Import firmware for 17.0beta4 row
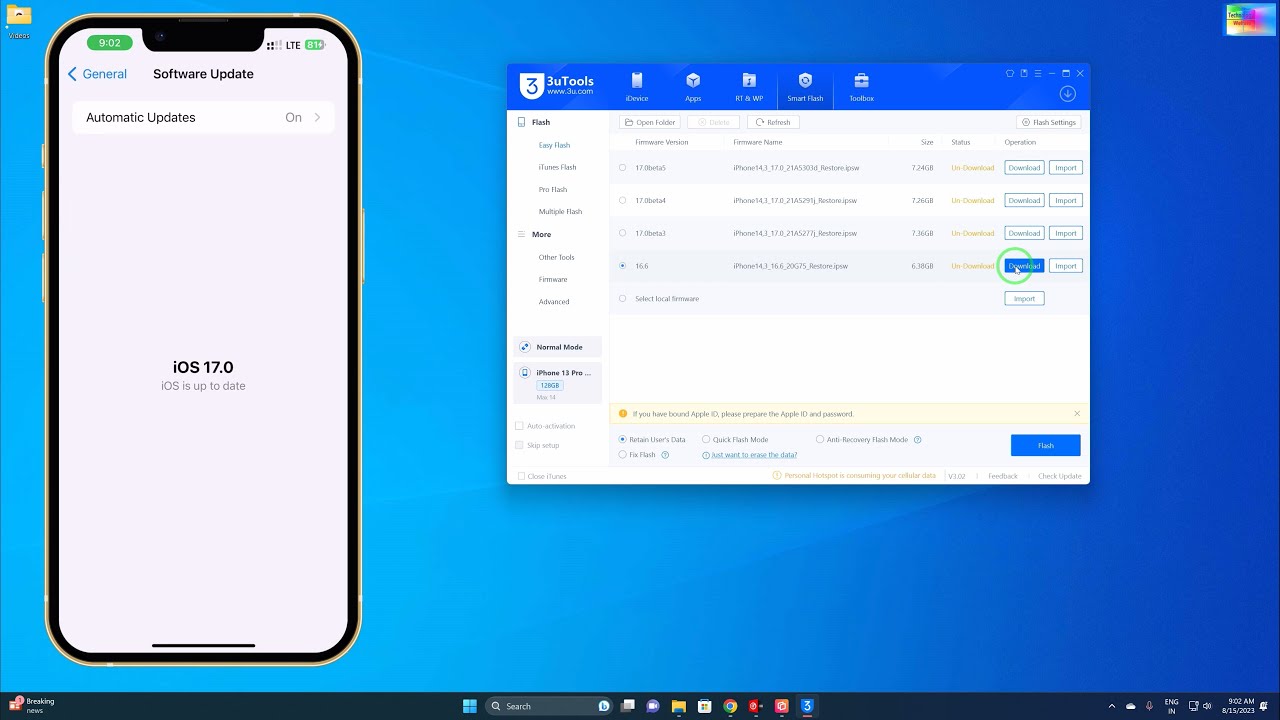Screen dimensions: 1280x720 coord(1065,201)
